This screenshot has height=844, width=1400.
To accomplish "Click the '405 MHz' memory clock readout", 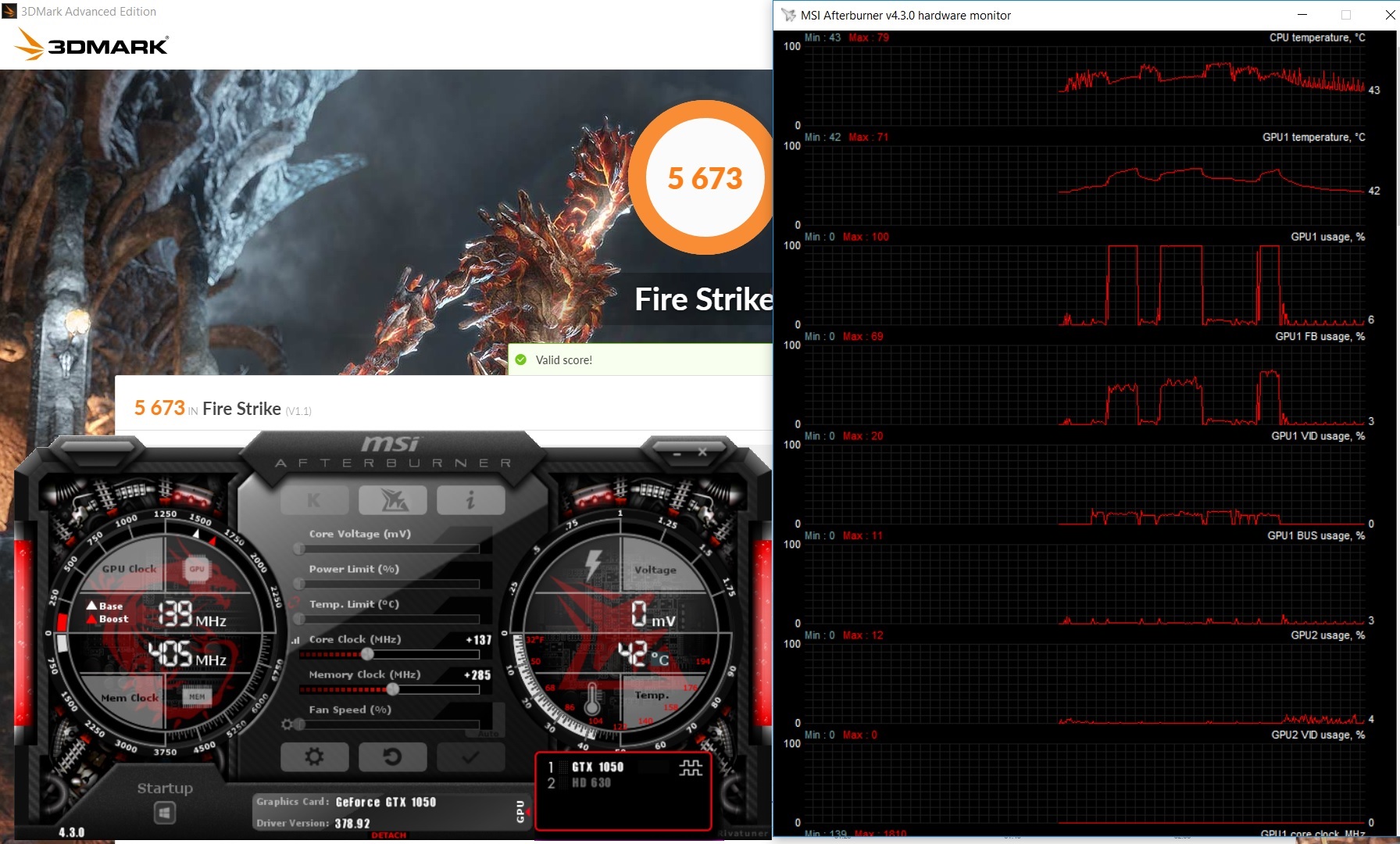I will pos(187,654).
